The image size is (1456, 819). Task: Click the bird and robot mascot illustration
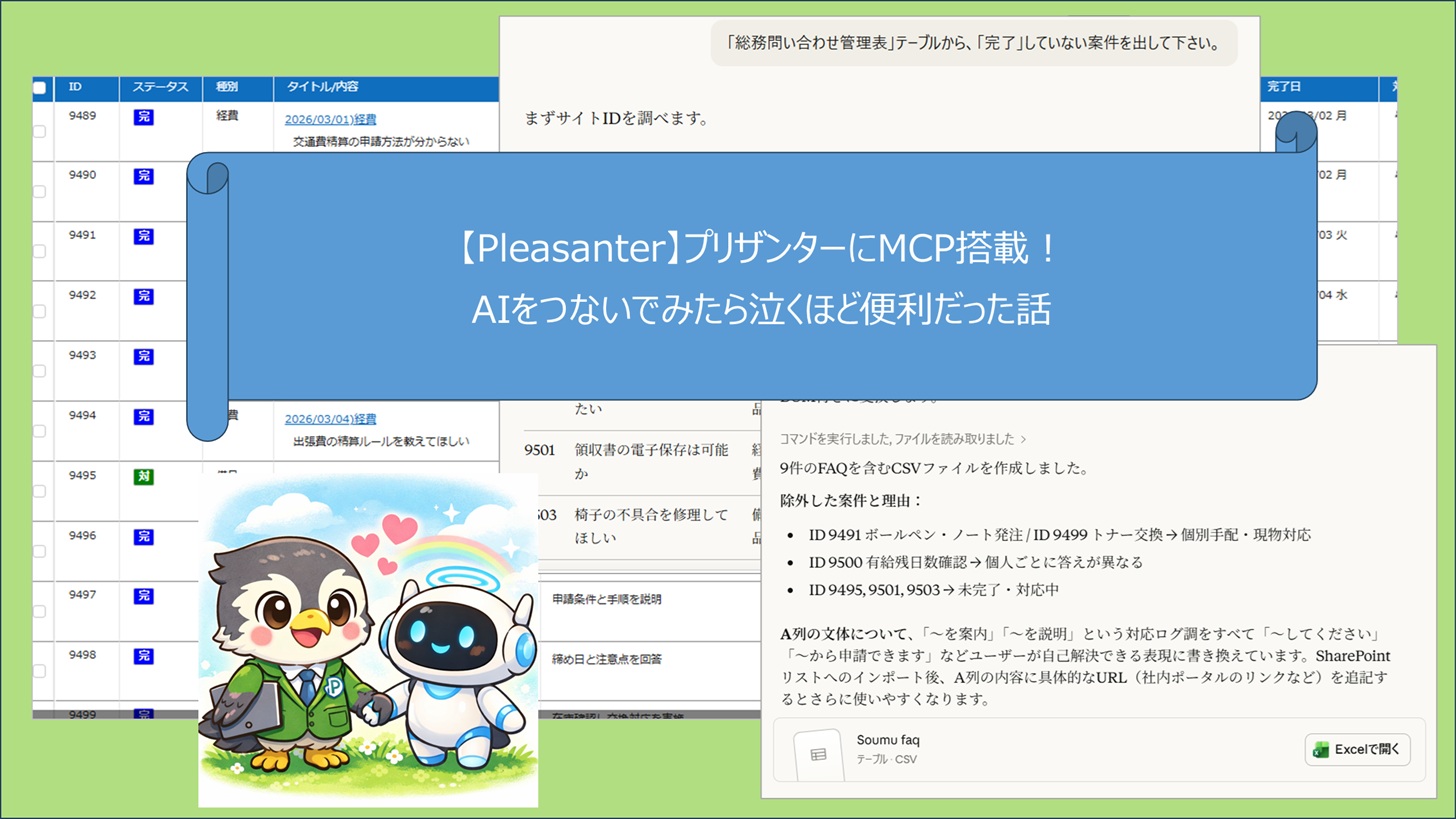(x=368, y=640)
